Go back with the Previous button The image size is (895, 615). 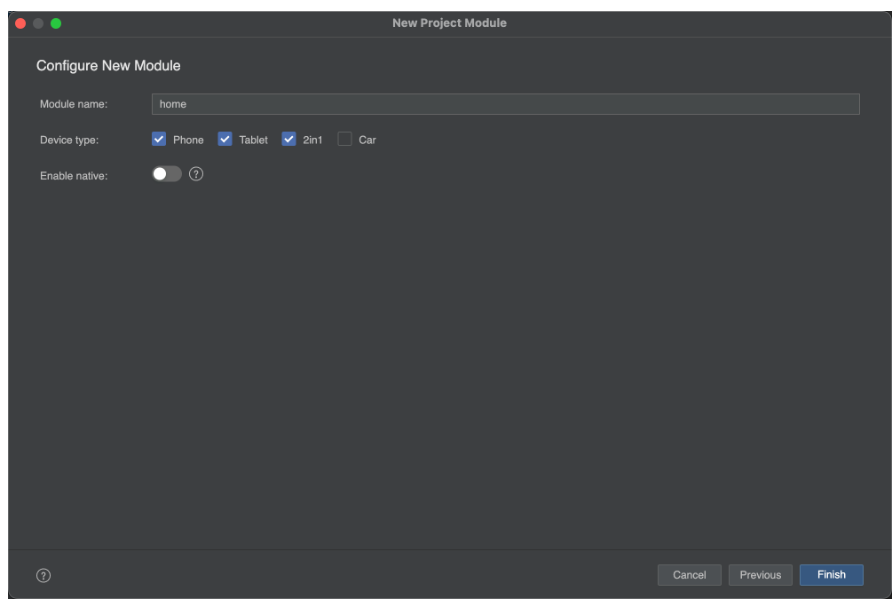760,575
